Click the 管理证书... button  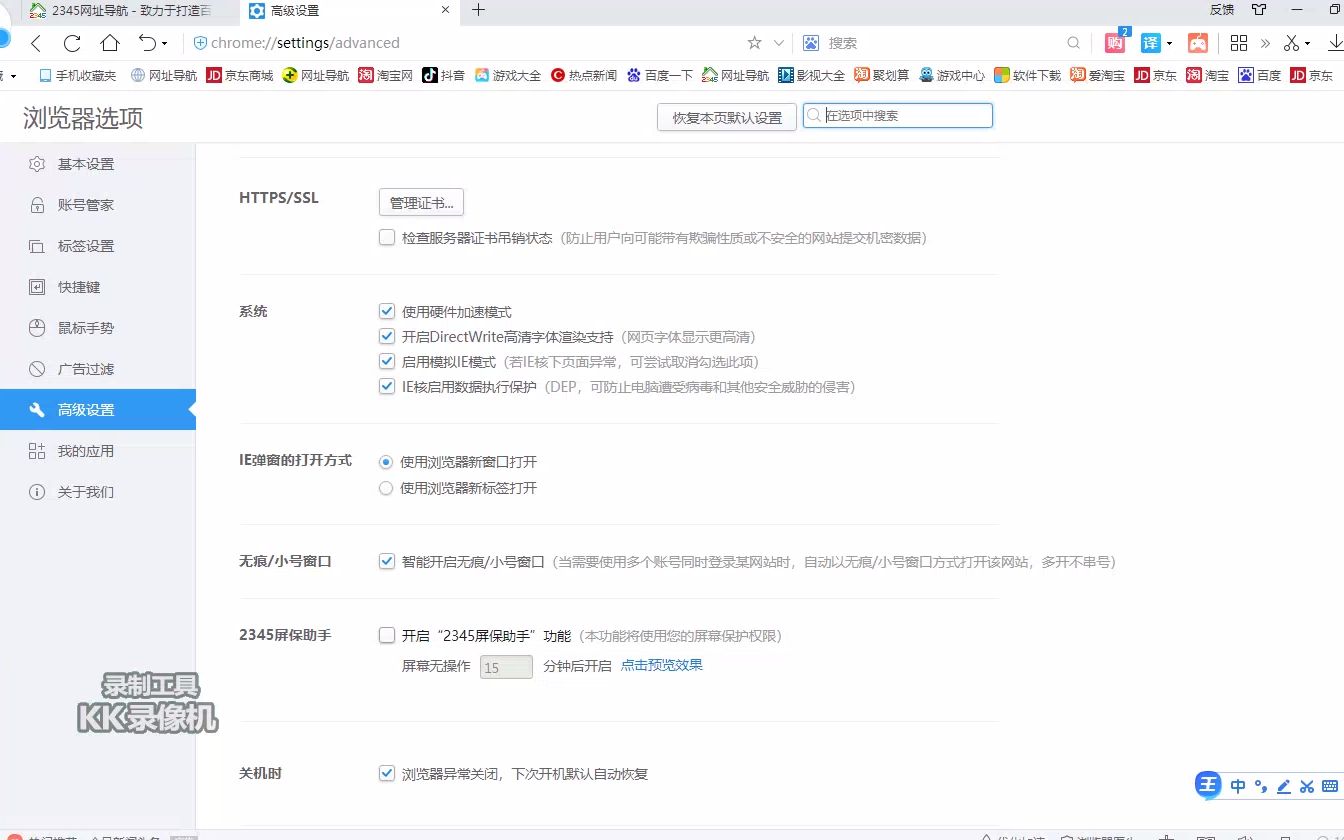[421, 203]
